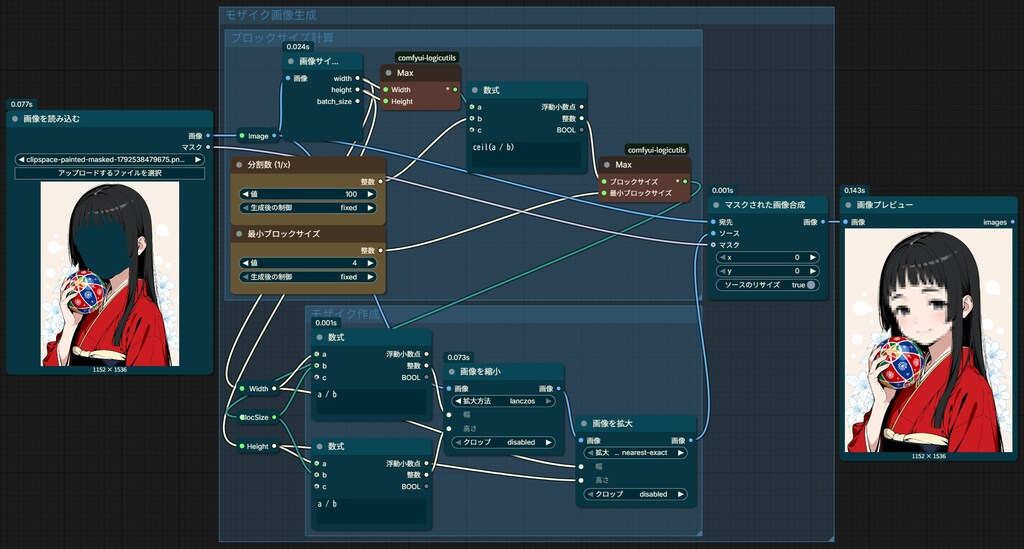
Task: Click the アップロードするファイルを選択 button
Action: (x=110, y=173)
